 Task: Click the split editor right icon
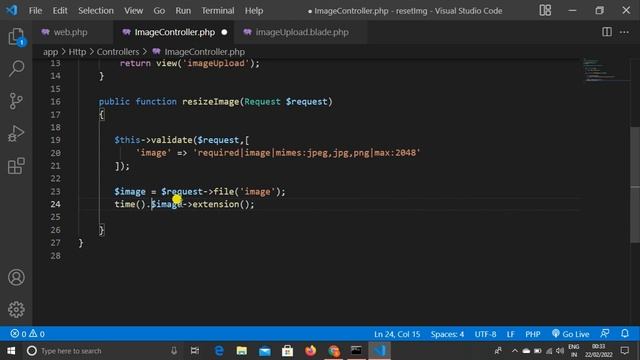(x=607, y=32)
